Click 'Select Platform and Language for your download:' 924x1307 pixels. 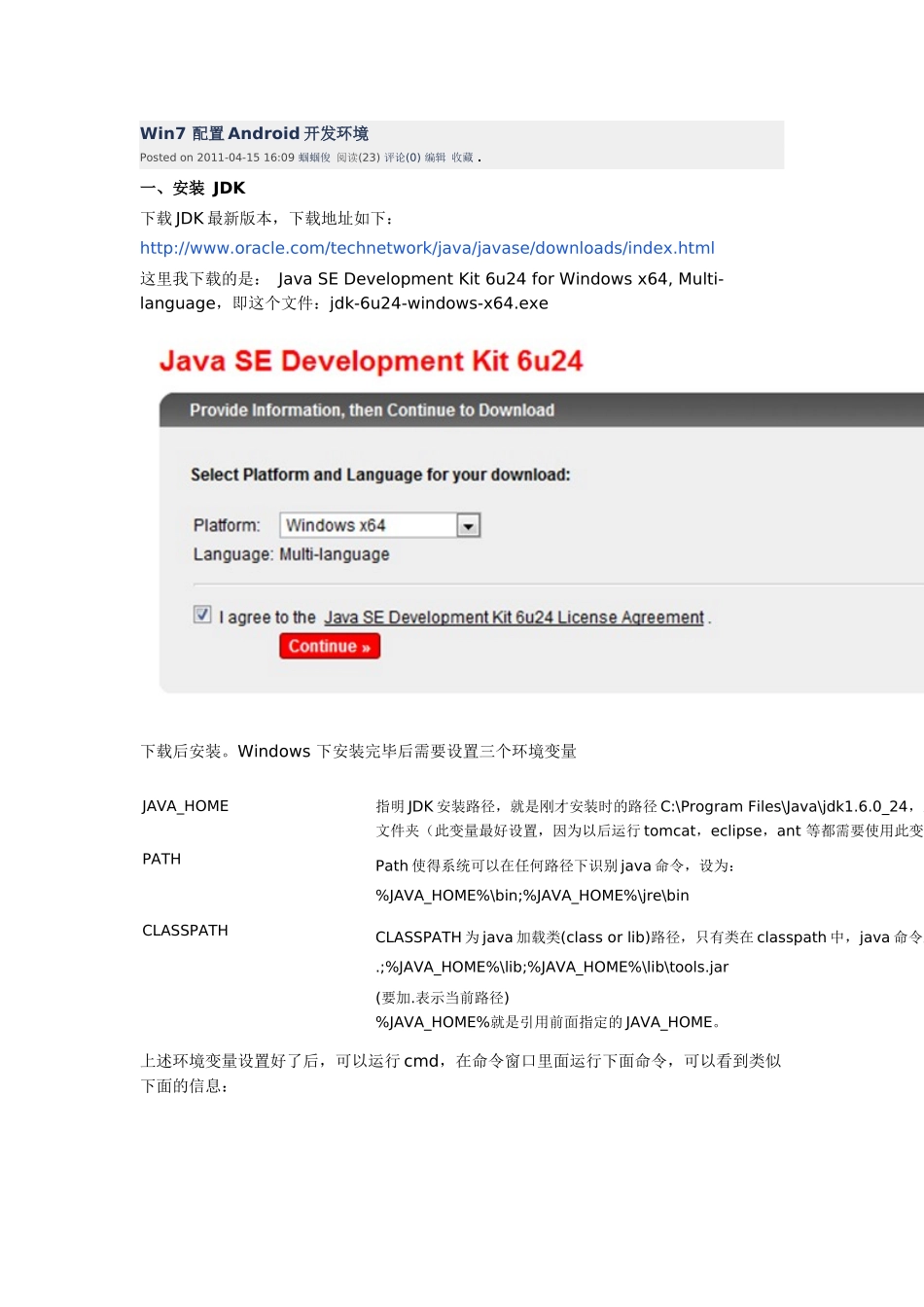click(380, 475)
